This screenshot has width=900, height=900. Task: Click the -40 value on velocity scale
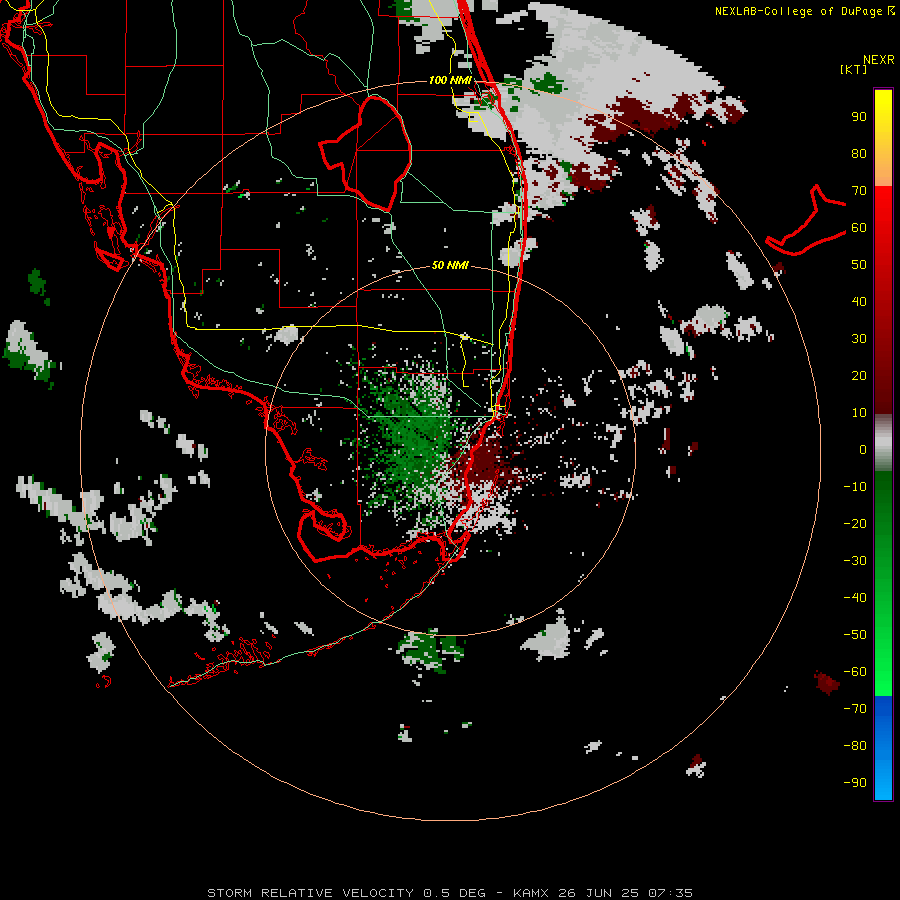855,598
